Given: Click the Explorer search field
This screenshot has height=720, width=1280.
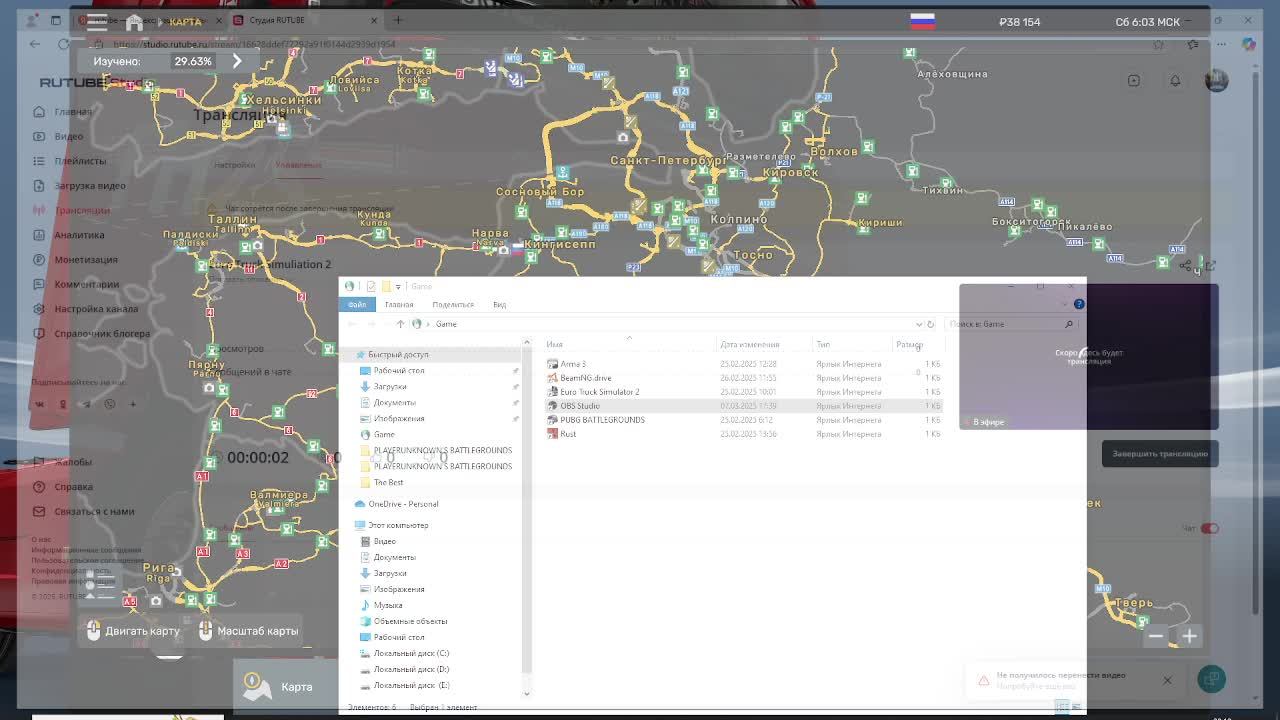Looking at the screenshot, I should tap(1010, 324).
